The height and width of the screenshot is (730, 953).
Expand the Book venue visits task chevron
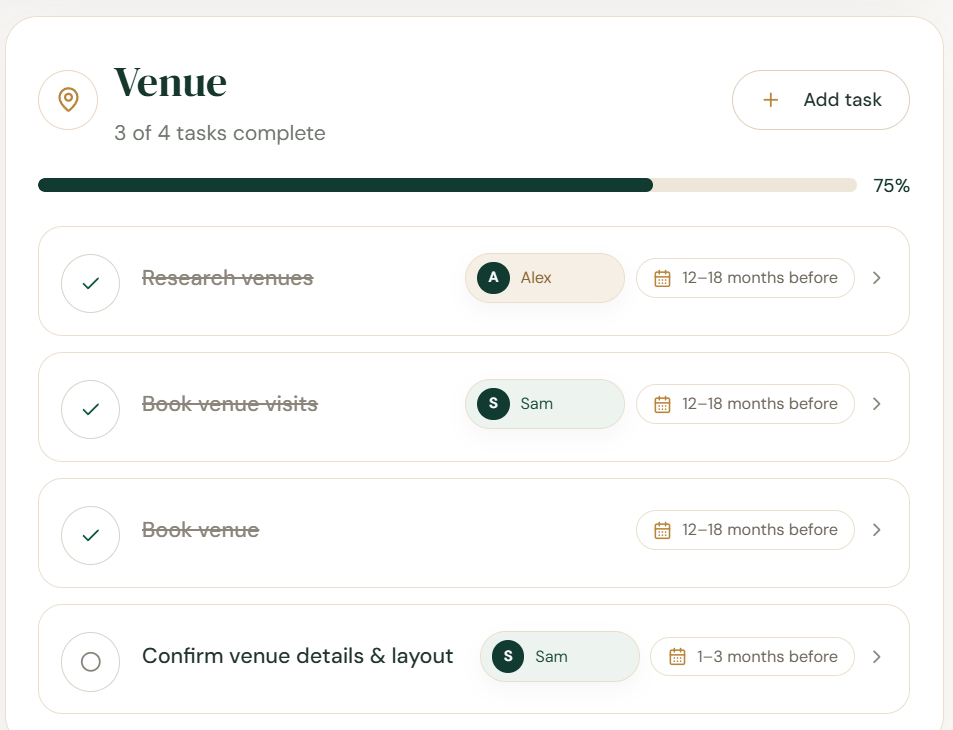coord(876,404)
